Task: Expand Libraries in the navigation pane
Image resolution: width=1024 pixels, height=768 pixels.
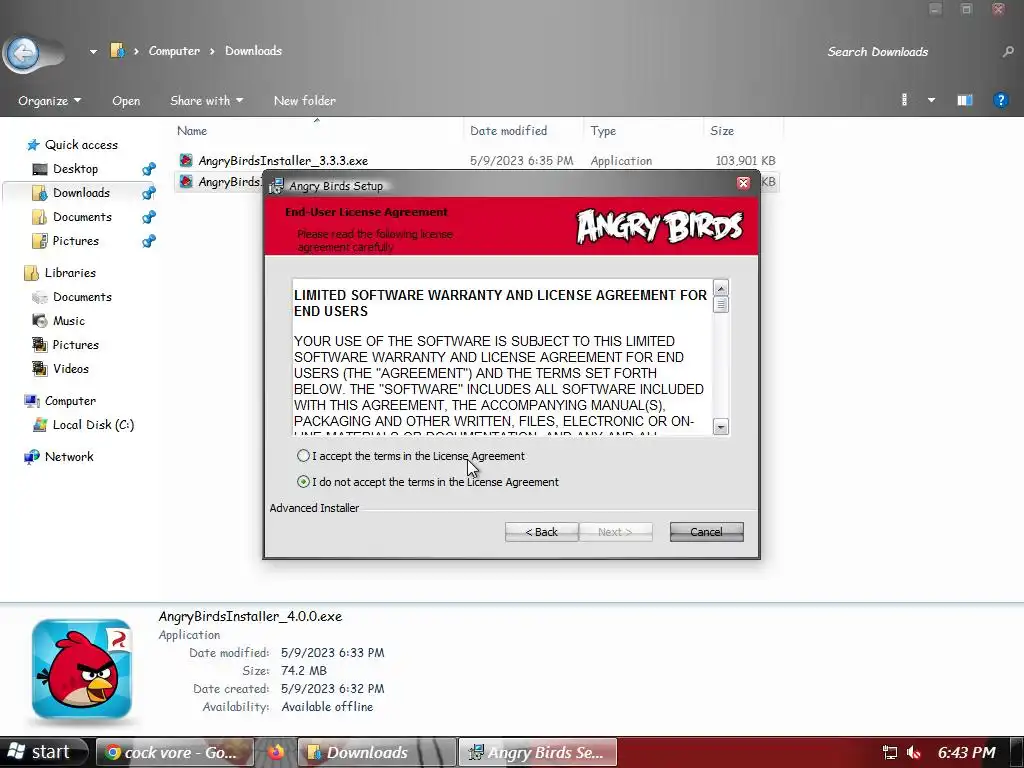Action: (70, 273)
